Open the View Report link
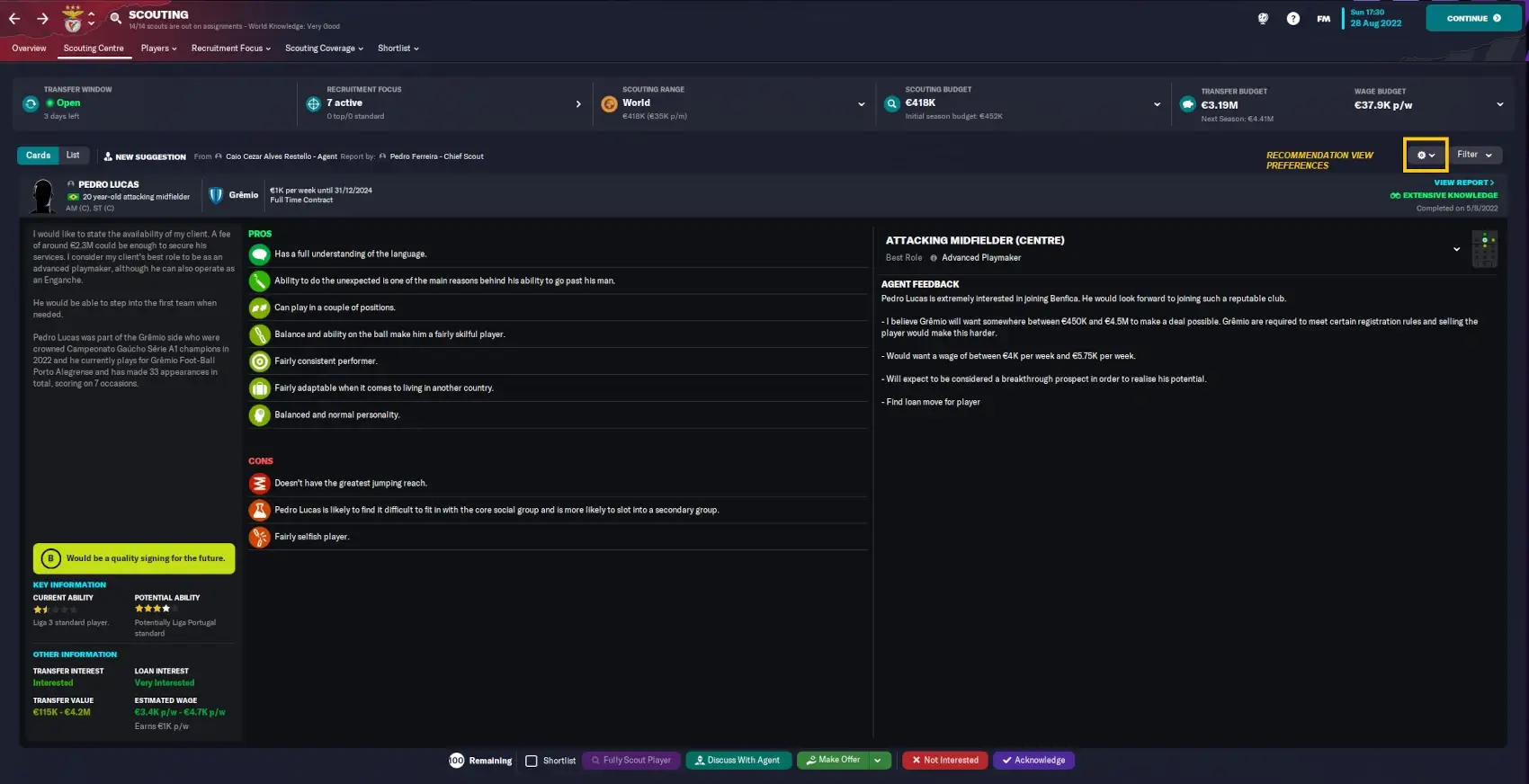 pyautogui.click(x=1463, y=183)
